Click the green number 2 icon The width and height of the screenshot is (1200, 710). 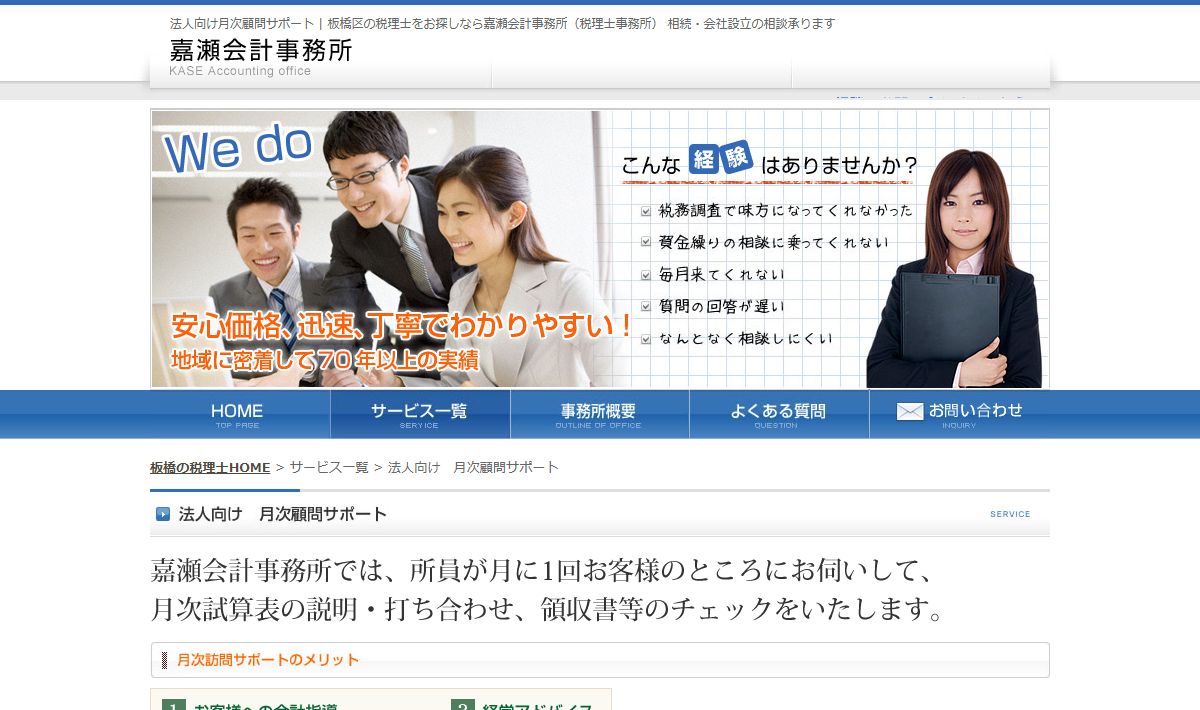pyautogui.click(x=462, y=705)
